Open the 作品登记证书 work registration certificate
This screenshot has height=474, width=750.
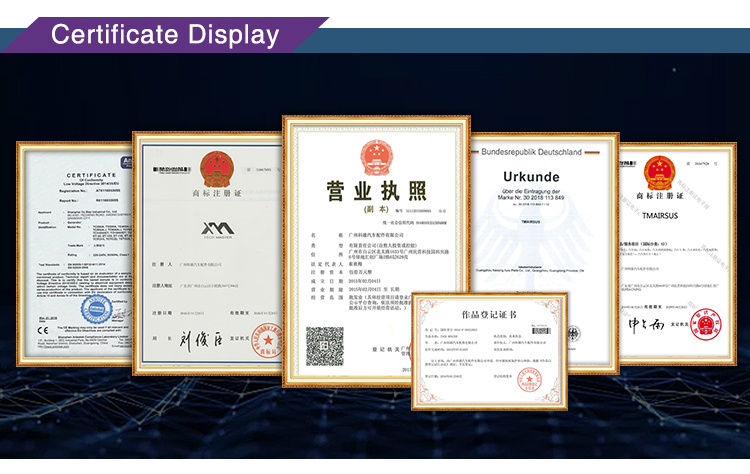(489, 352)
